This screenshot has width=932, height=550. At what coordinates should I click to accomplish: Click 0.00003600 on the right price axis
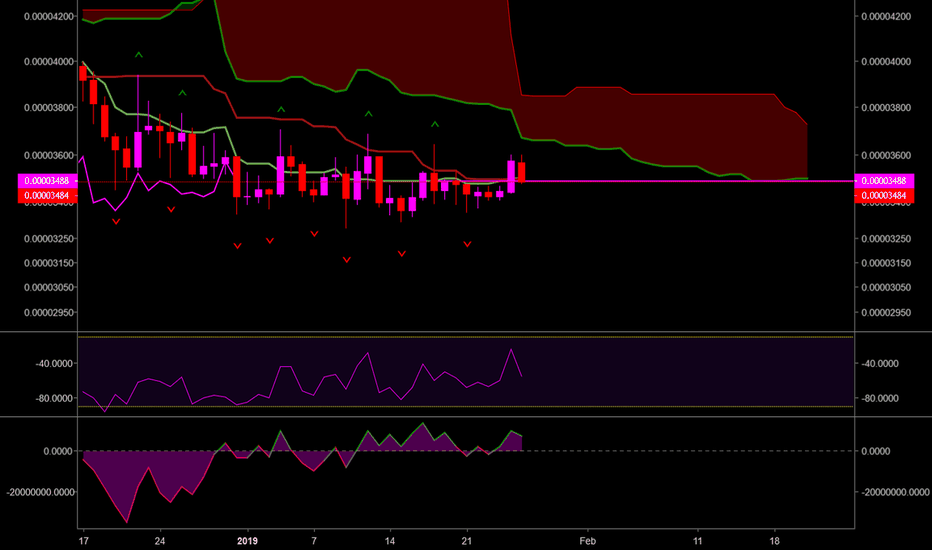[886, 156]
